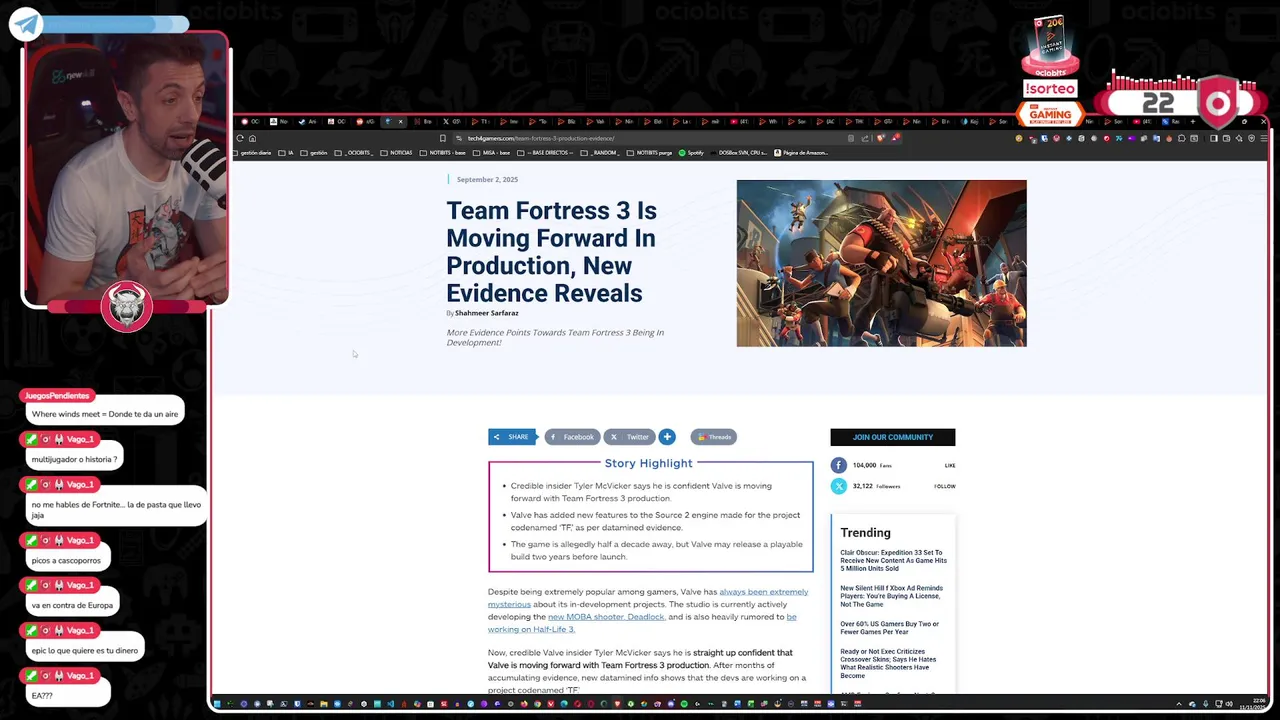Viewport: 1280px width, 720px height.
Task: Click the blue SHARE button
Action: pos(511,437)
